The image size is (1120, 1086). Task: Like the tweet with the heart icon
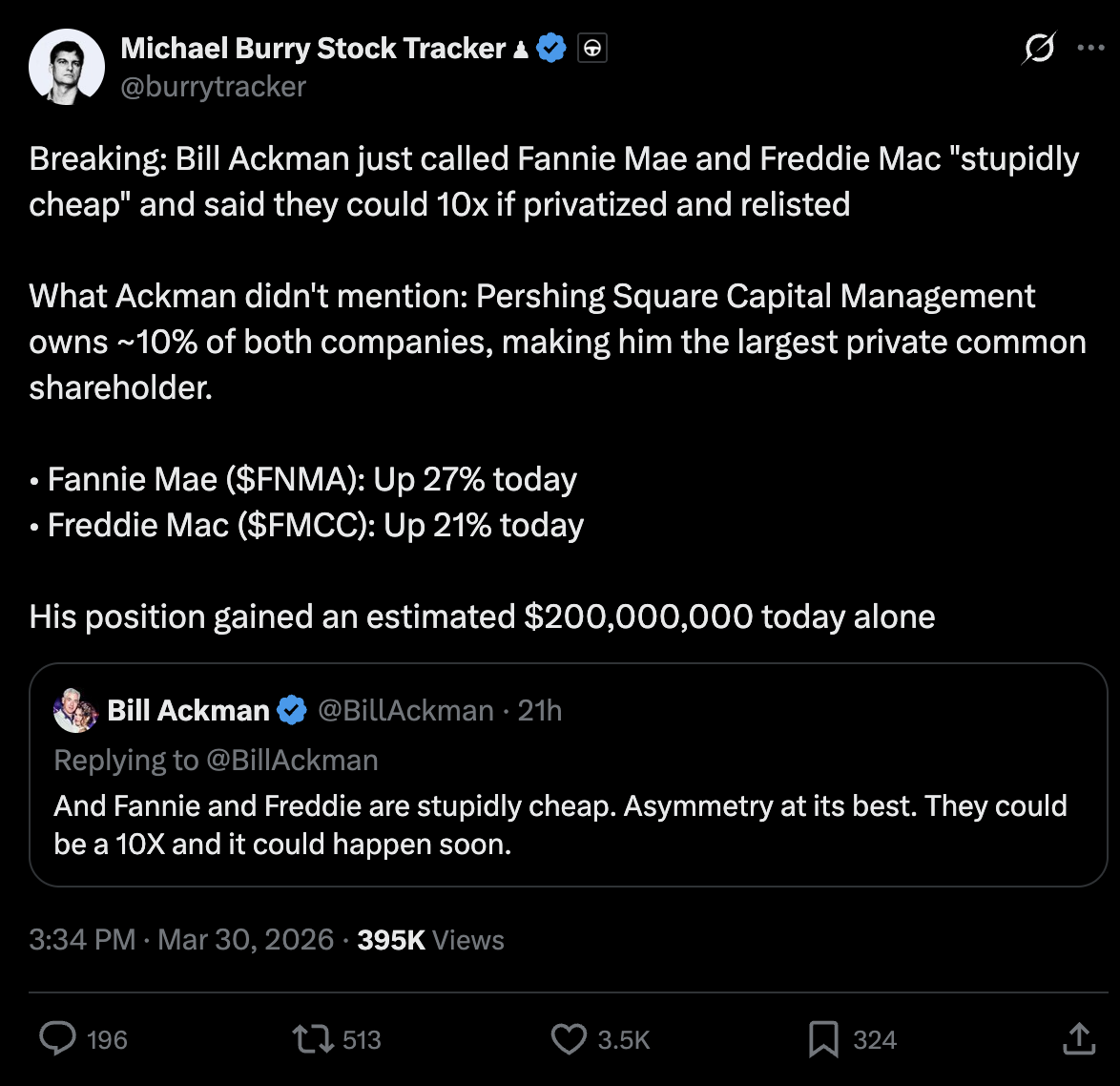coord(570,1039)
